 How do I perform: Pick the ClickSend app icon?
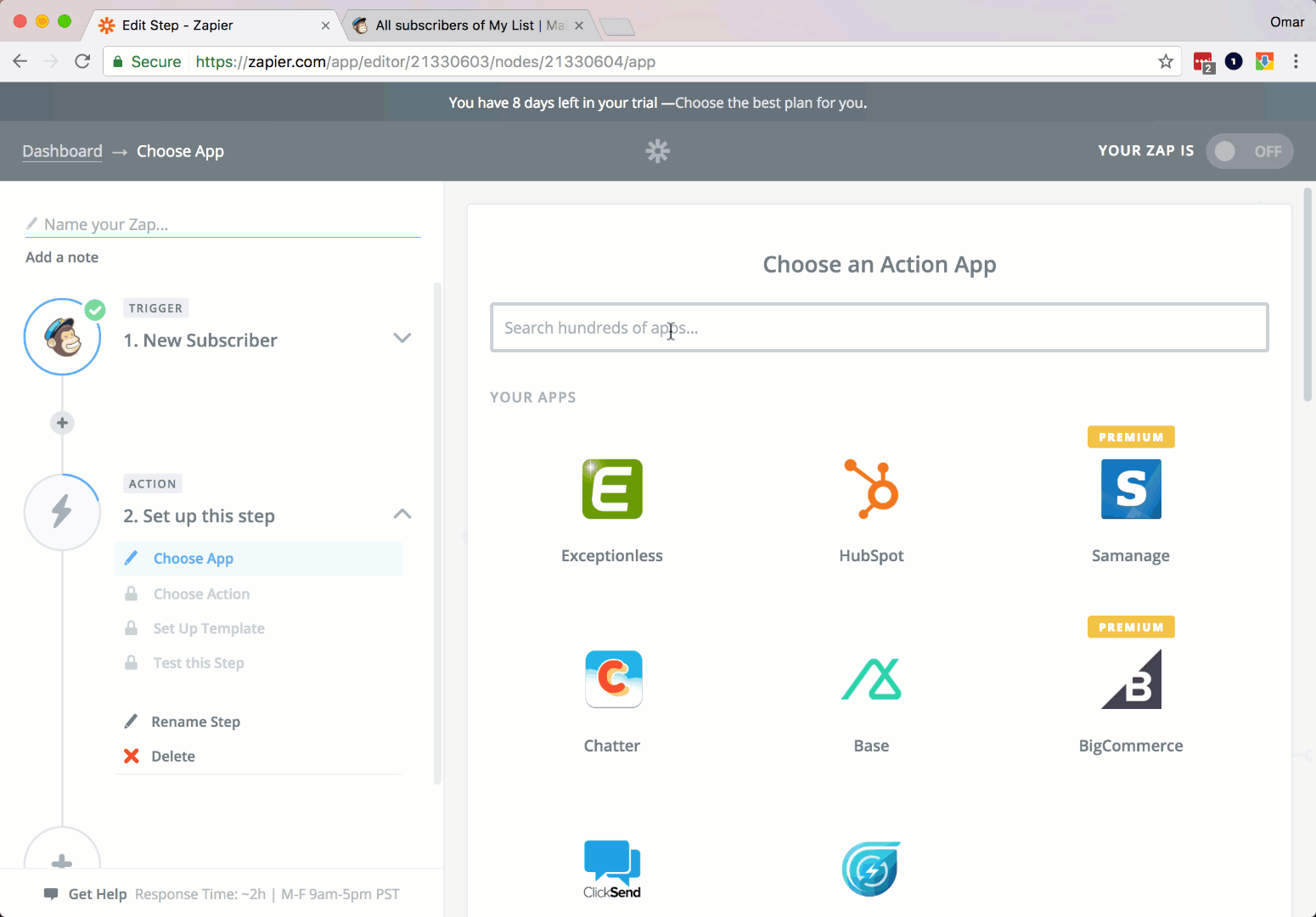tap(612, 869)
